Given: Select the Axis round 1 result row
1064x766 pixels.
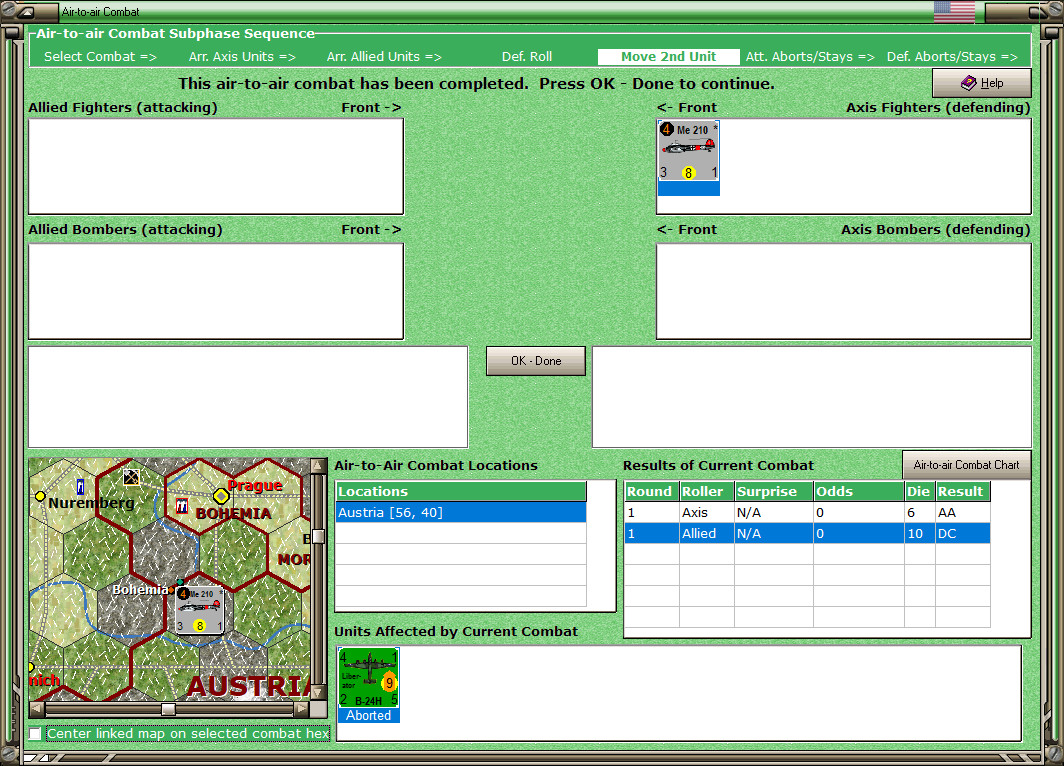Looking at the screenshot, I should [807, 512].
